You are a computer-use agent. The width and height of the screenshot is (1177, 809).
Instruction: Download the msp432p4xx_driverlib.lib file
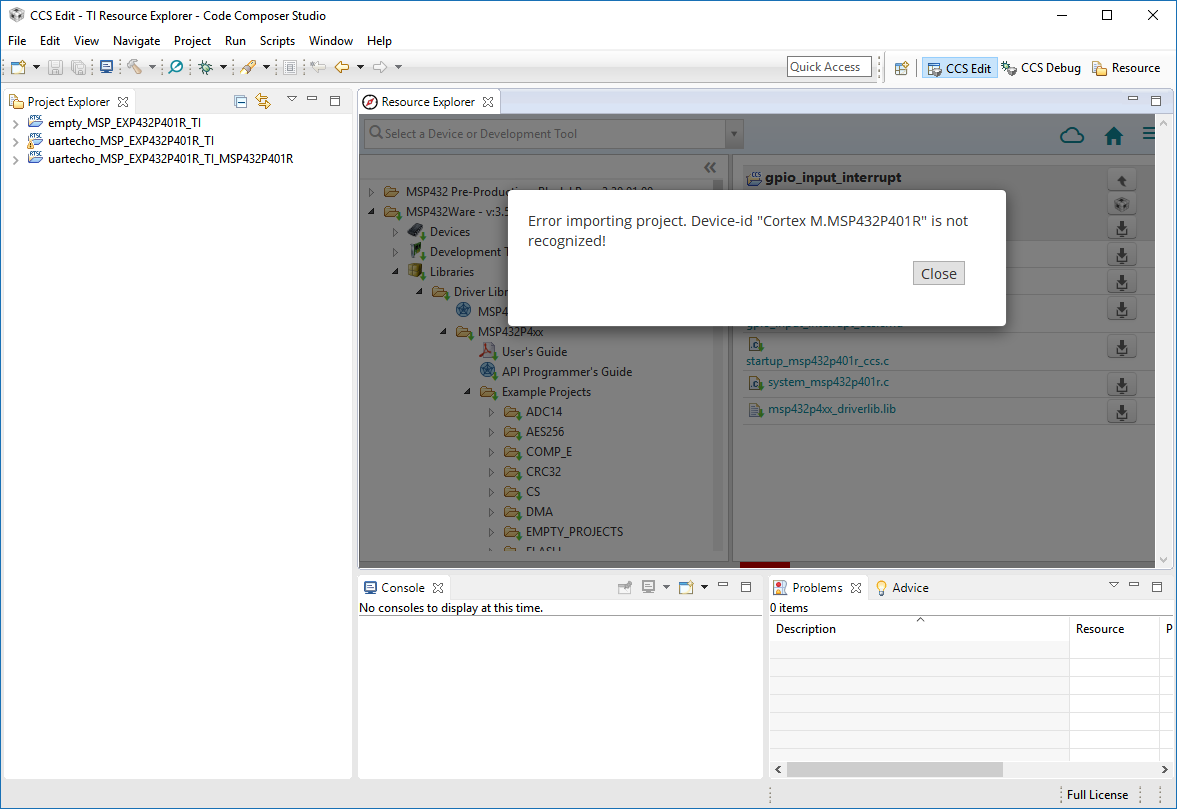(1121, 412)
